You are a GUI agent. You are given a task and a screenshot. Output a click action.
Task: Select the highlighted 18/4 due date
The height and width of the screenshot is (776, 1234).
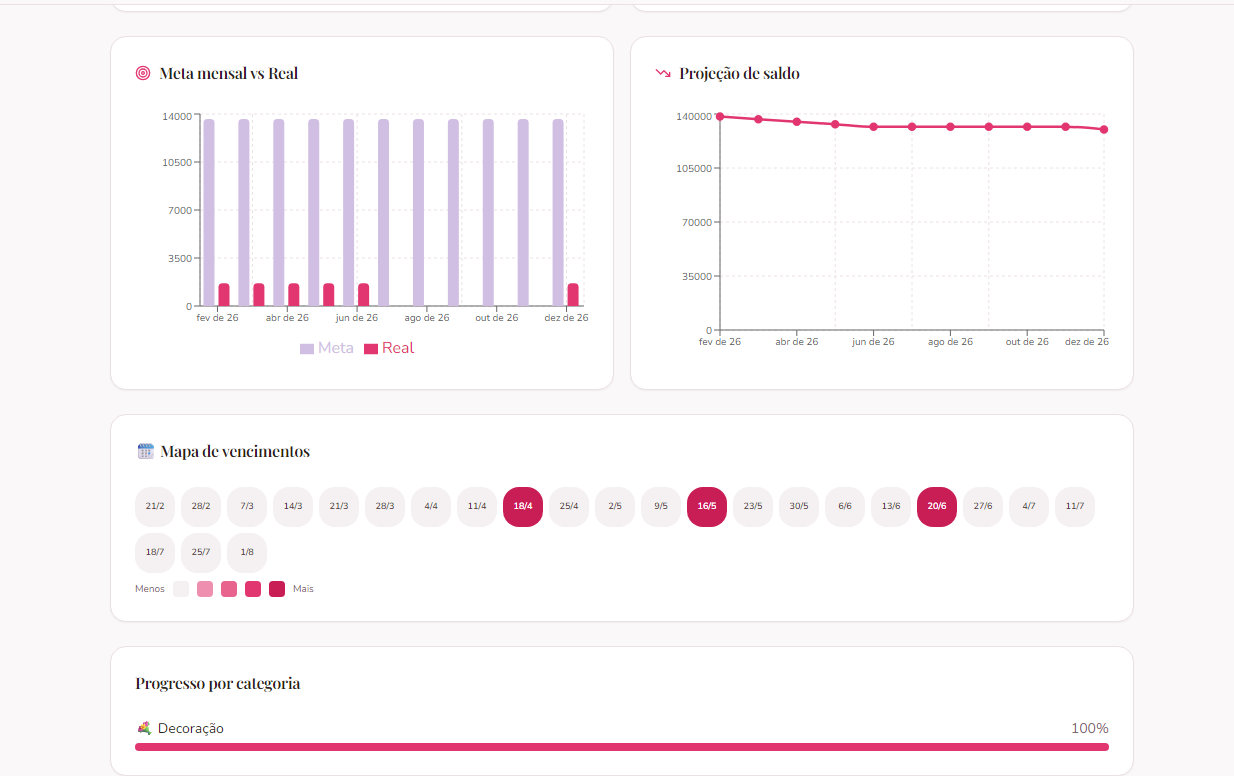click(x=523, y=506)
